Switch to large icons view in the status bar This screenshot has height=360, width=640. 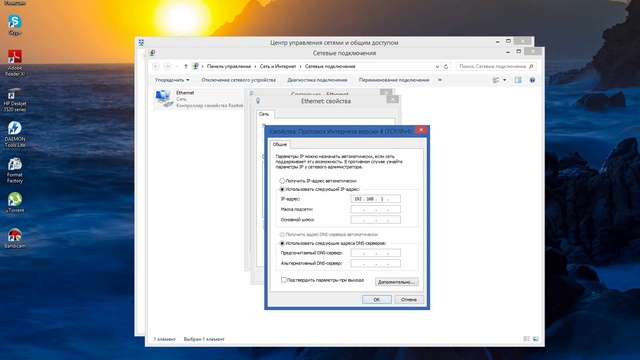point(536,339)
